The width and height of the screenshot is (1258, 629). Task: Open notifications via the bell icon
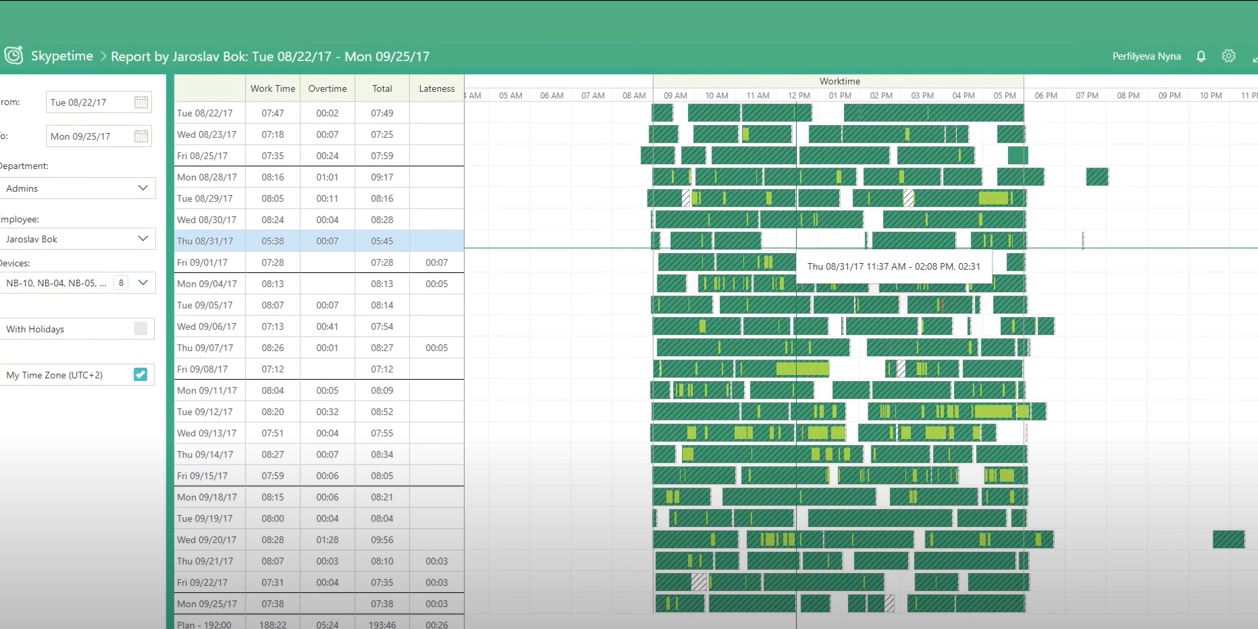[1201, 56]
